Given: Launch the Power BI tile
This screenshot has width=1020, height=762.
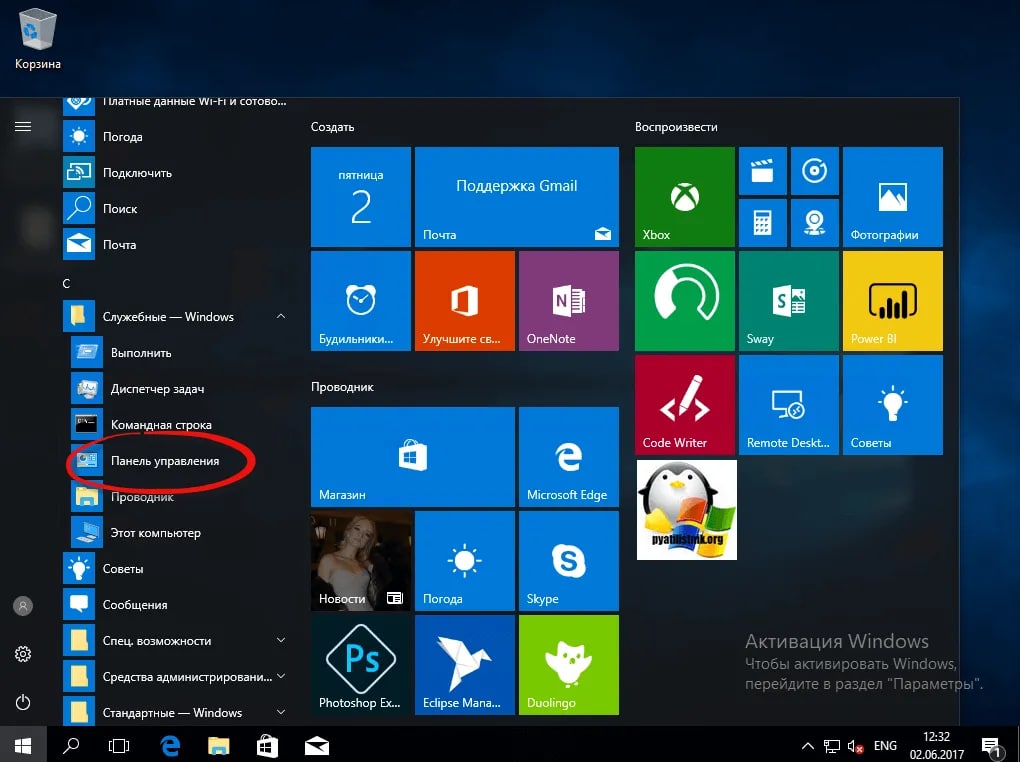Looking at the screenshot, I should [x=892, y=301].
